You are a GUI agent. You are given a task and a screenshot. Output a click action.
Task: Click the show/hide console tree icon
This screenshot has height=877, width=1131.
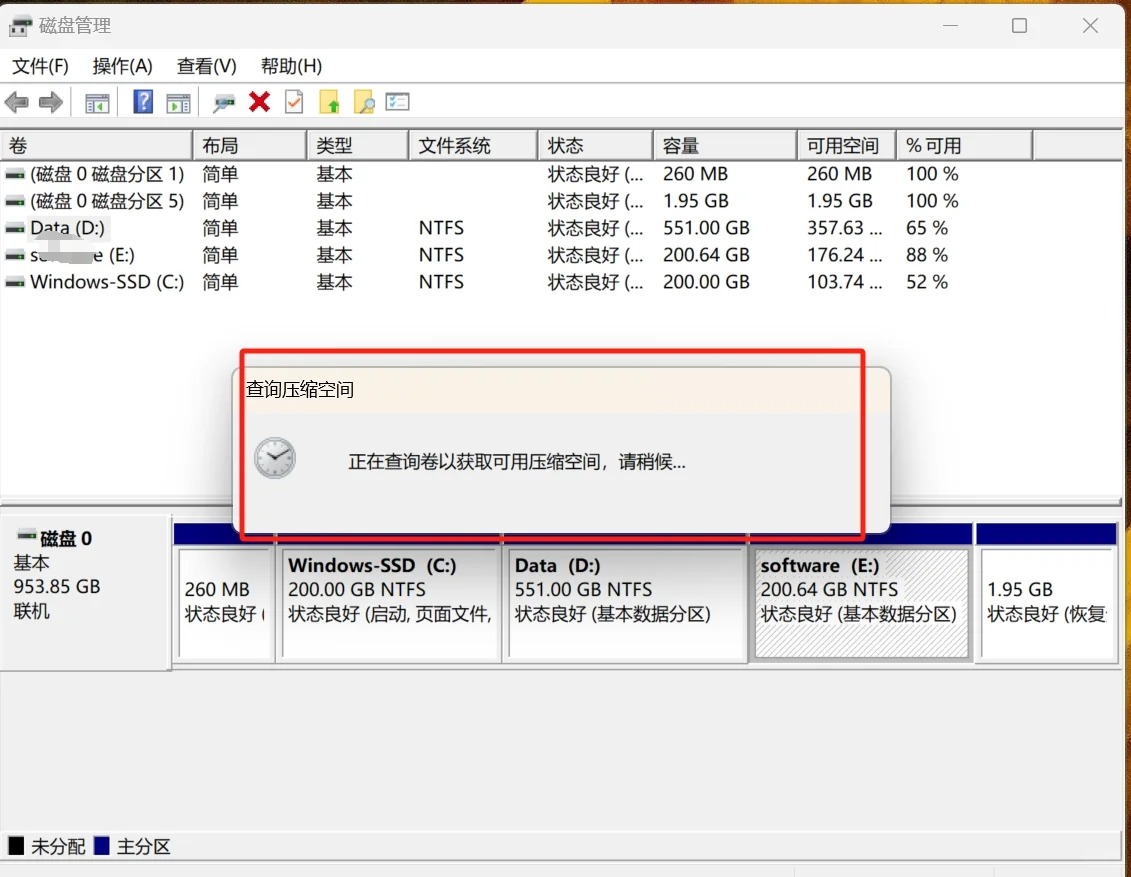[x=97, y=102]
